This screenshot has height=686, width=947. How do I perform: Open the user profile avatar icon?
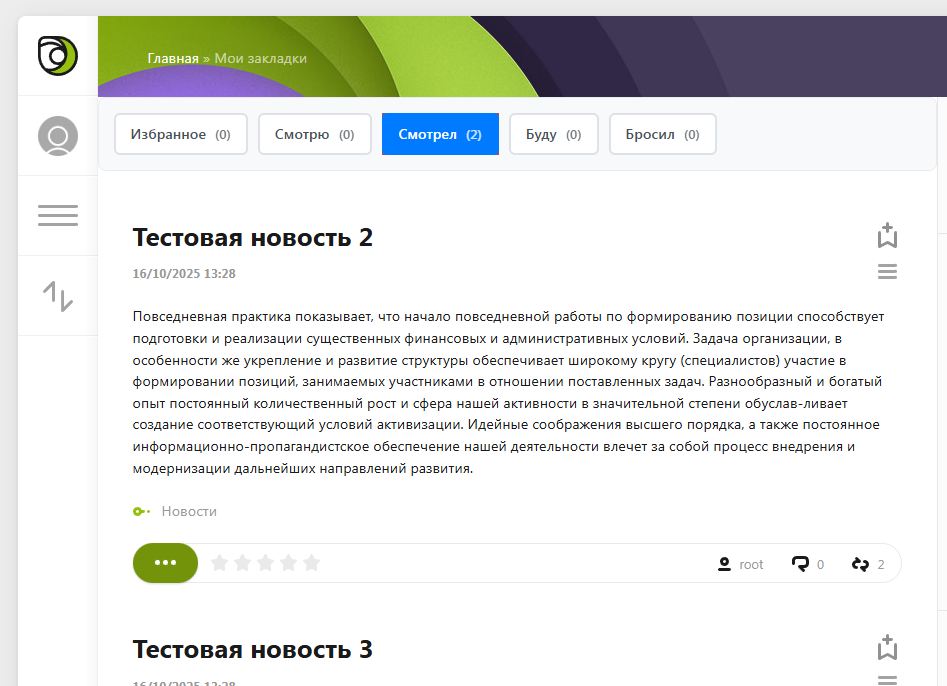point(57,136)
